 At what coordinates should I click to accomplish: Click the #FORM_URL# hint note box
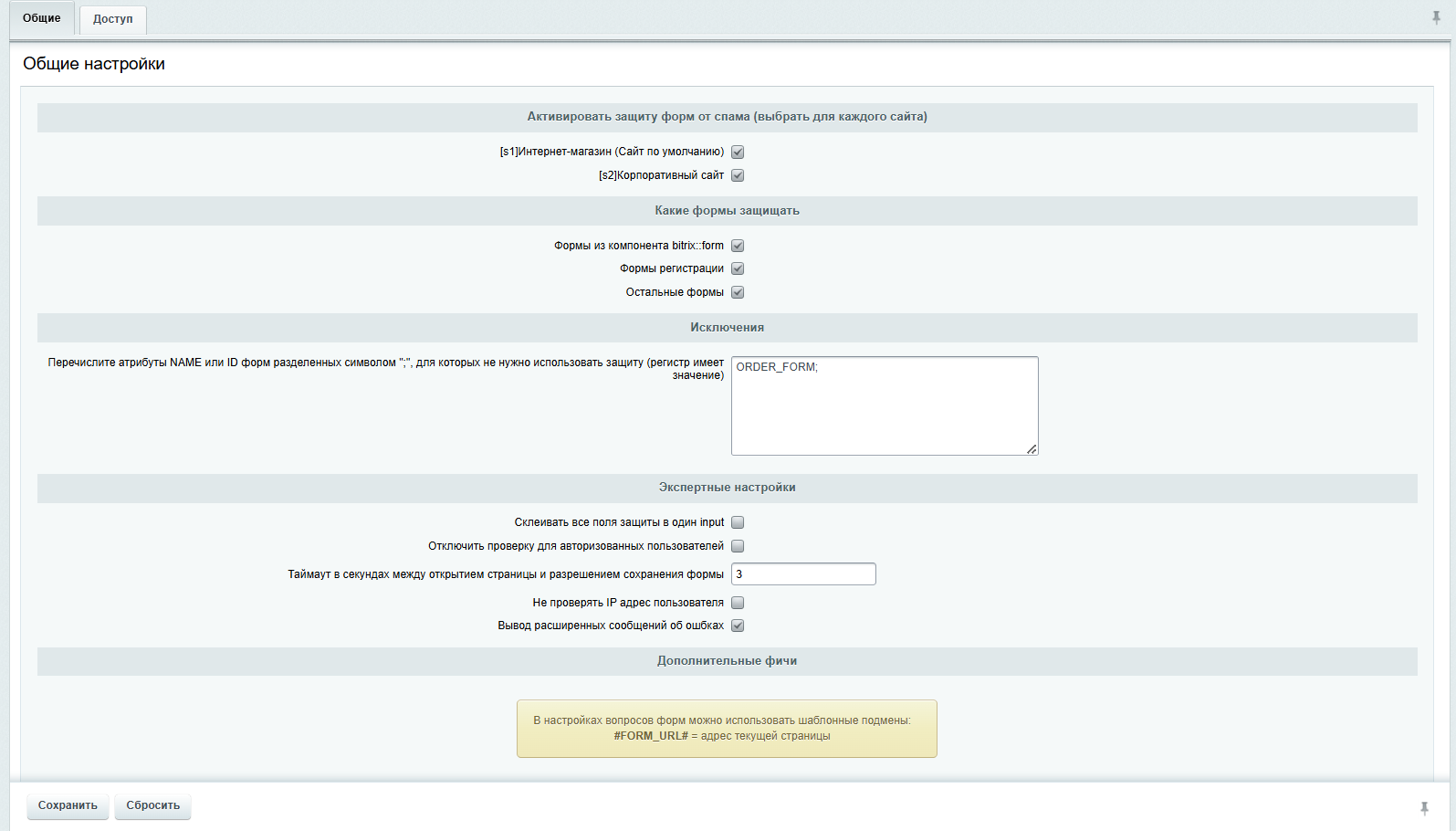727,729
